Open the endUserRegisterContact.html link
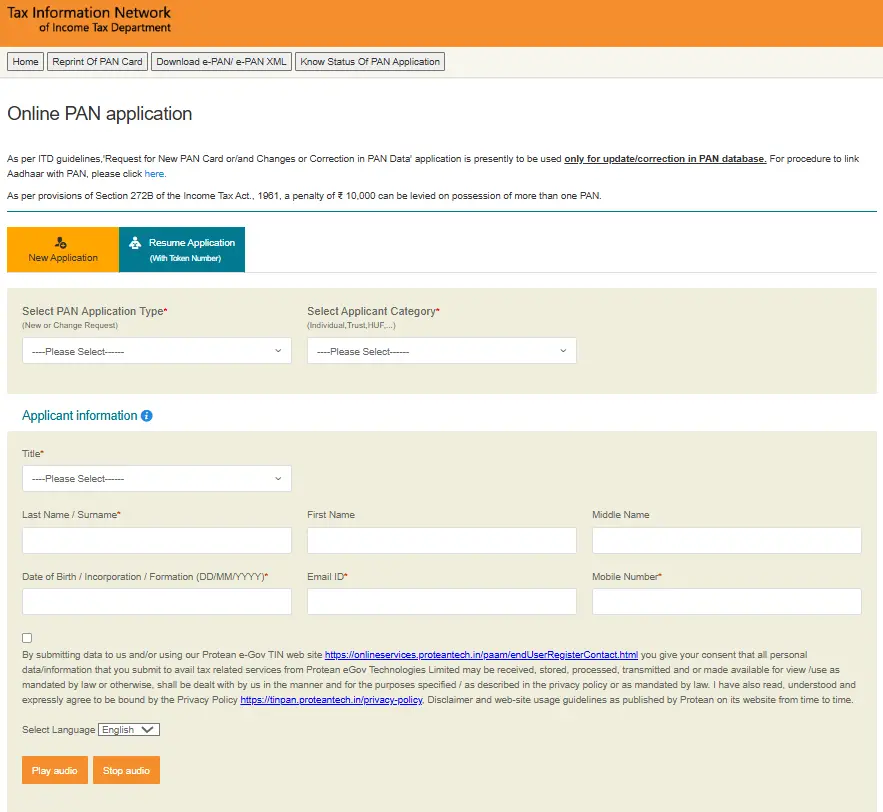 coord(481,655)
